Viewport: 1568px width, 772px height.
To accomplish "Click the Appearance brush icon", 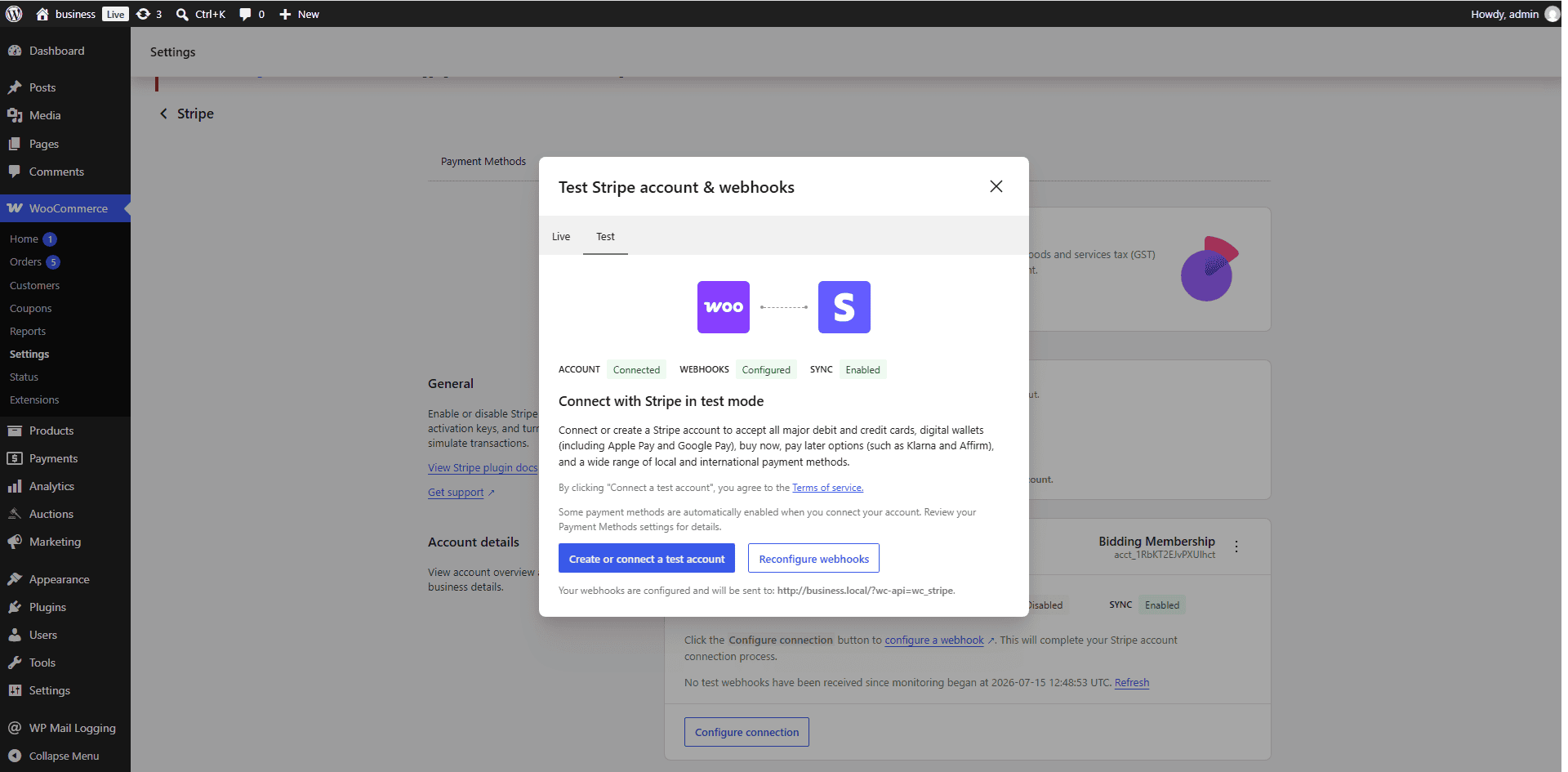I will pos(15,579).
